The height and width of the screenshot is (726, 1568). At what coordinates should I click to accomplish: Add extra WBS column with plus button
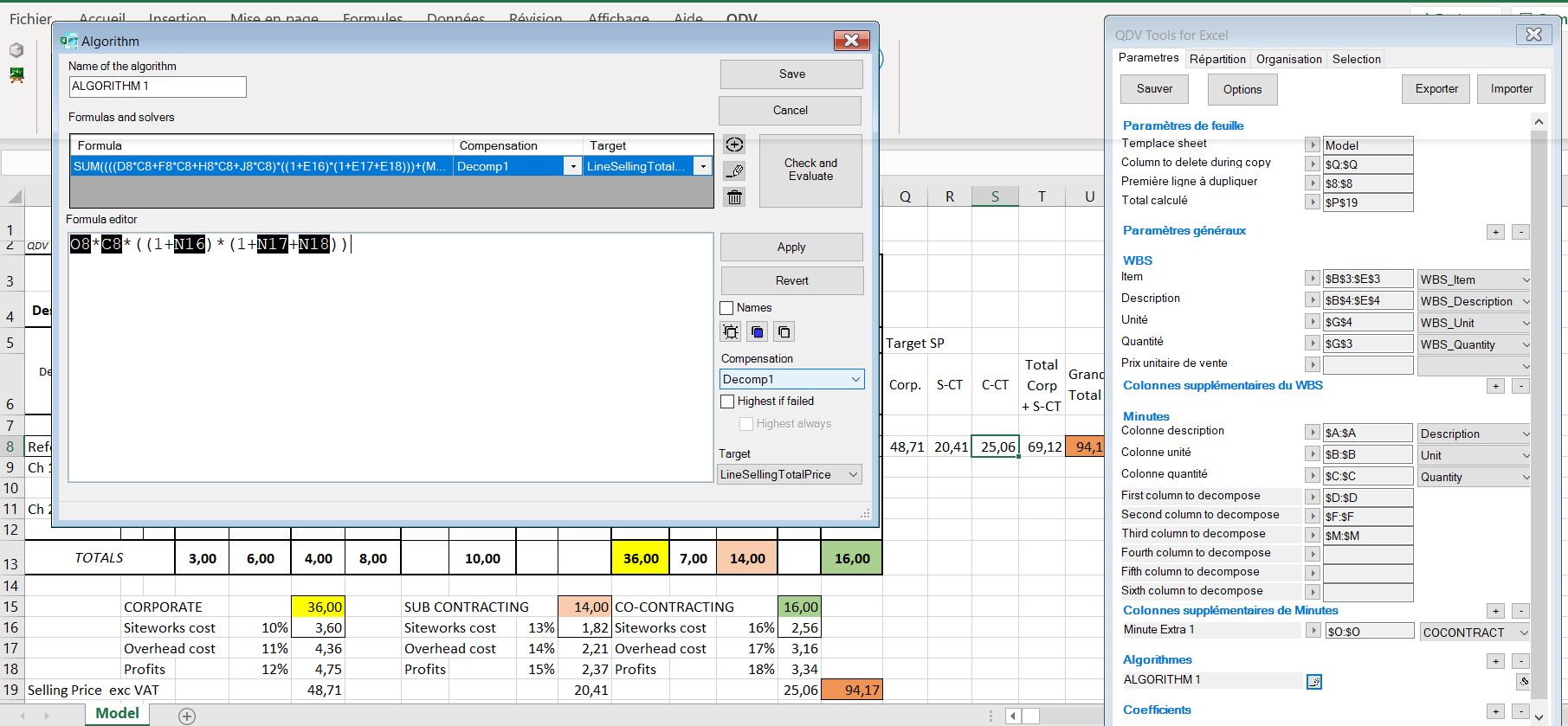pyautogui.click(x=1495, y=386)
